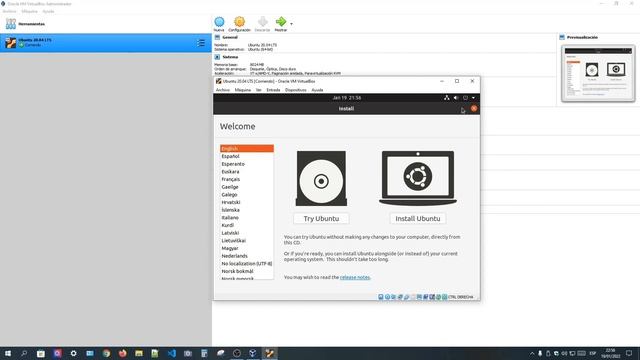The height and width of the screenshot is (360, 640).
Task: Click CTRL DERECHA host key indicator
Action: point(460,297)
